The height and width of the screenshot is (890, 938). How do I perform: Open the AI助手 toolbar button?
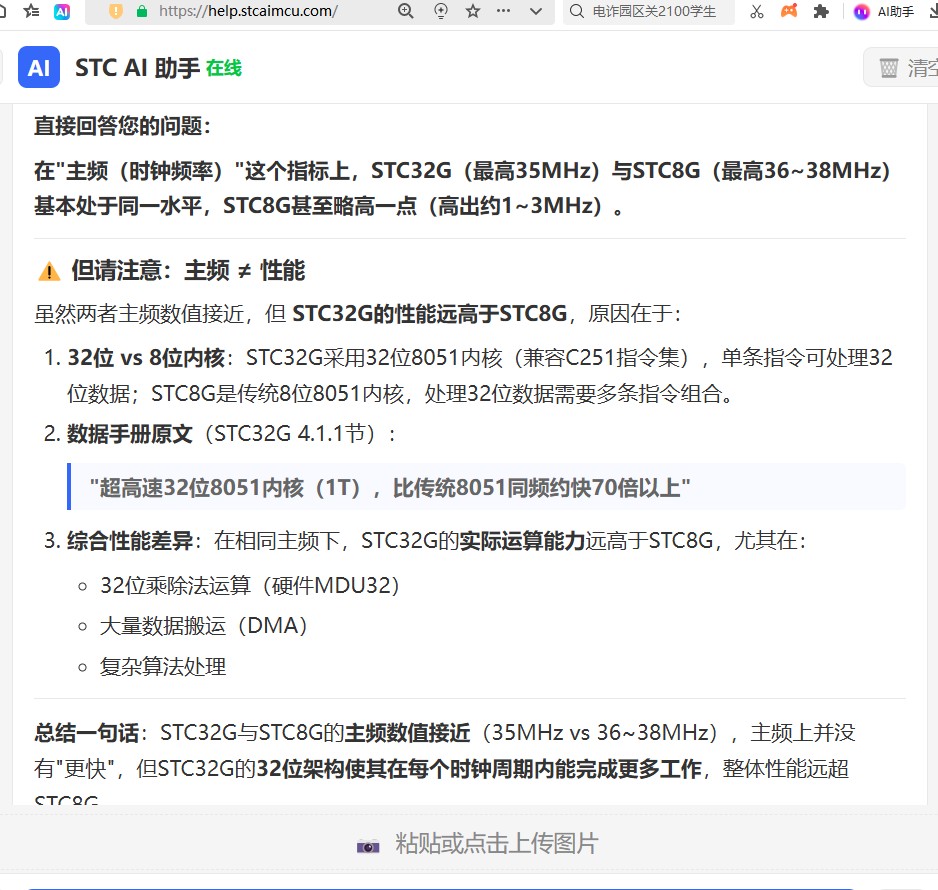pyautogui.click(x=885, y=11)
